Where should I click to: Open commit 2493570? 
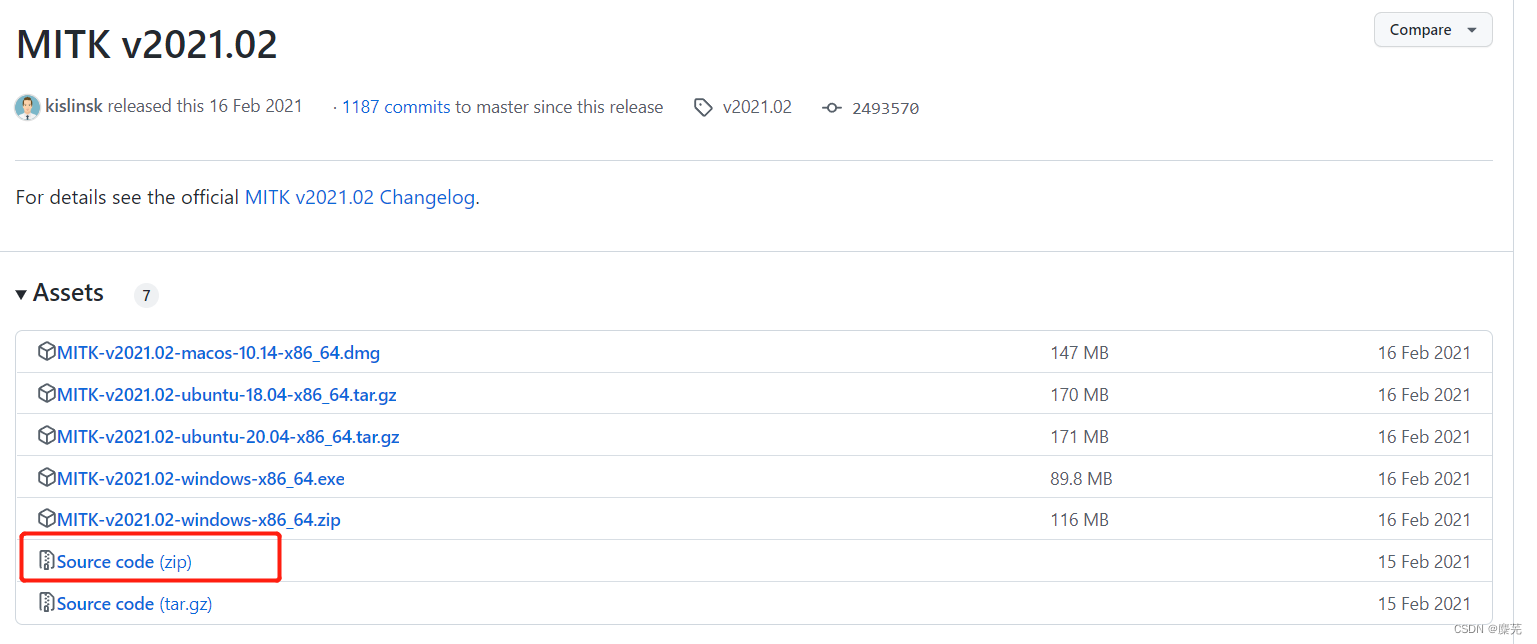click(885, 108)
